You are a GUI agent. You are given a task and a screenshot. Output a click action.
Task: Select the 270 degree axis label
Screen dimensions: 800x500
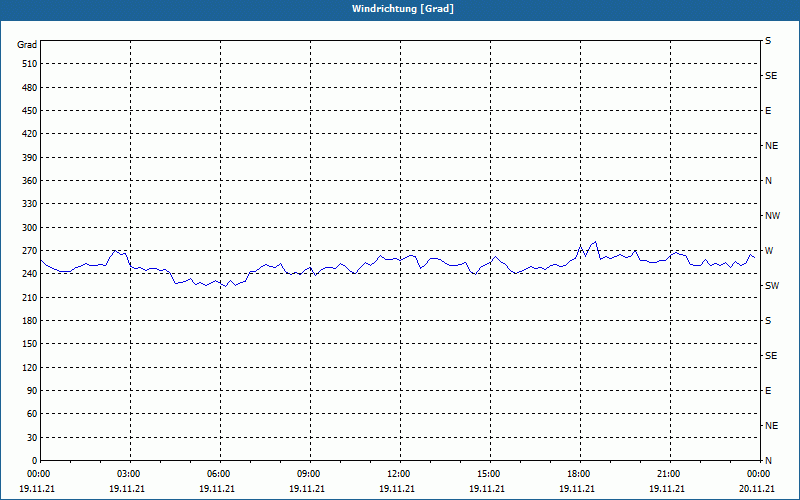pos(30,251)
